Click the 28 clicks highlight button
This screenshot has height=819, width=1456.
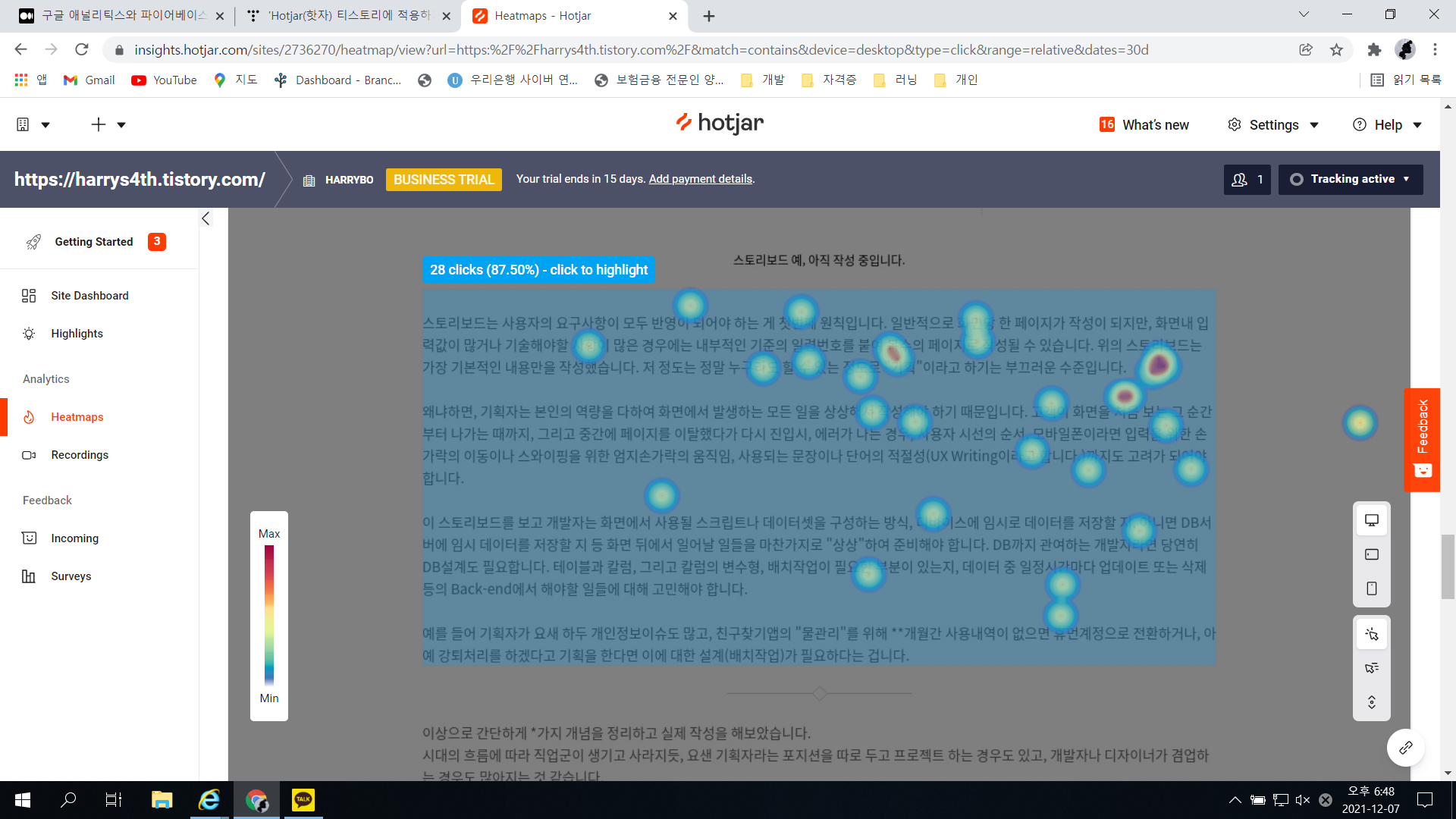click(538, 270)
